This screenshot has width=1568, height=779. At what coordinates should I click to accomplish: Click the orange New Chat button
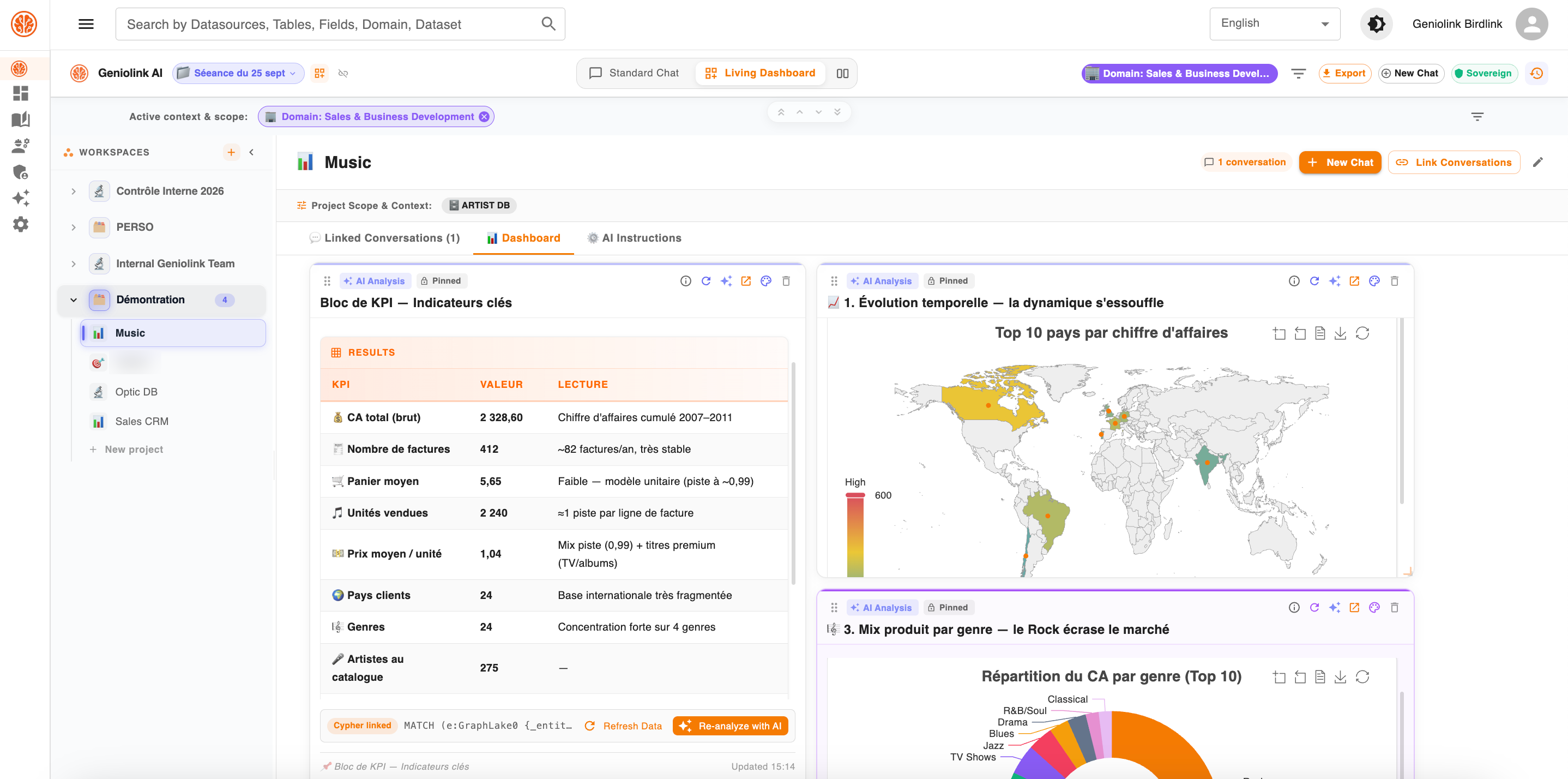tap(1340, 162)
